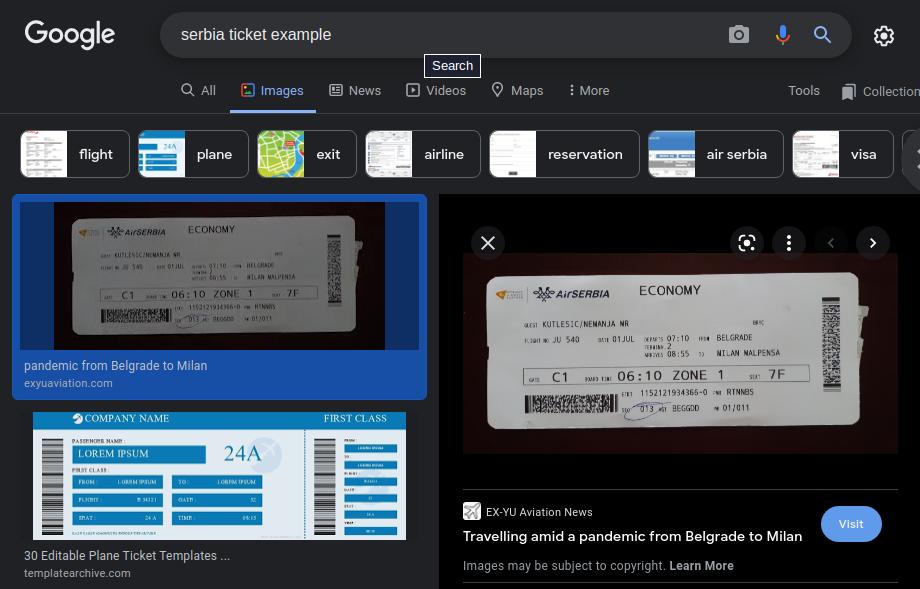
Task: Open the selected Air Serbia ticket thumbnail
Action: tap(219, 276)
